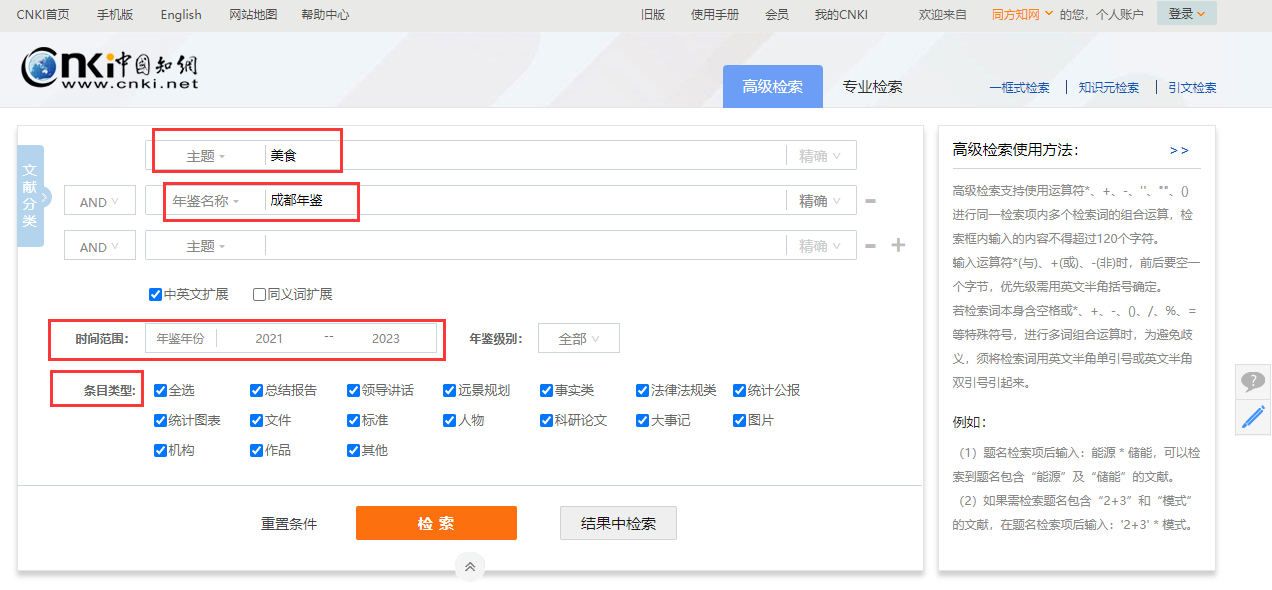Remove the third search row with minus icon
The height and width of the screenshot is (590, 1272).
870,246
